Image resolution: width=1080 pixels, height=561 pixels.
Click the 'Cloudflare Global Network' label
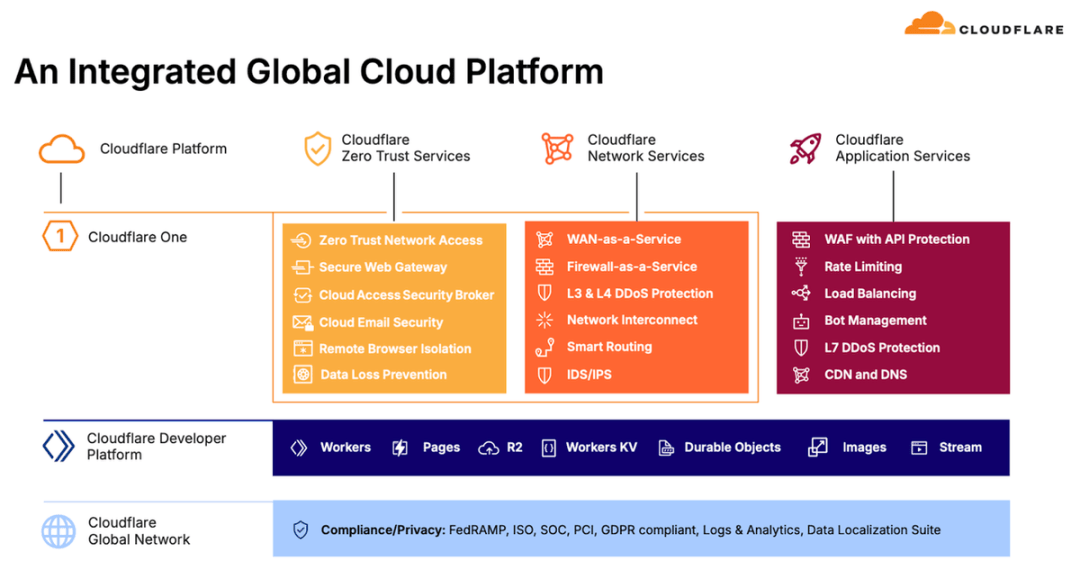coord(139,531)
